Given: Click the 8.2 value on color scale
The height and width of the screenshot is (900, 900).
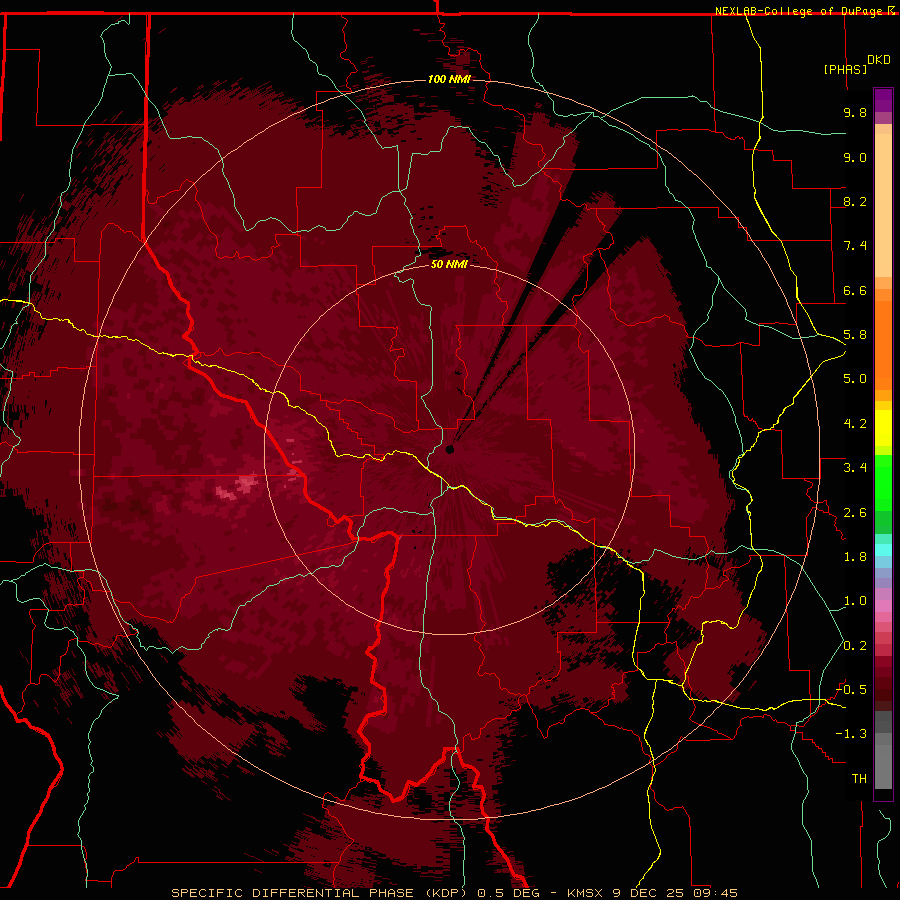Looking at the screenshot, I should point(855,201).
